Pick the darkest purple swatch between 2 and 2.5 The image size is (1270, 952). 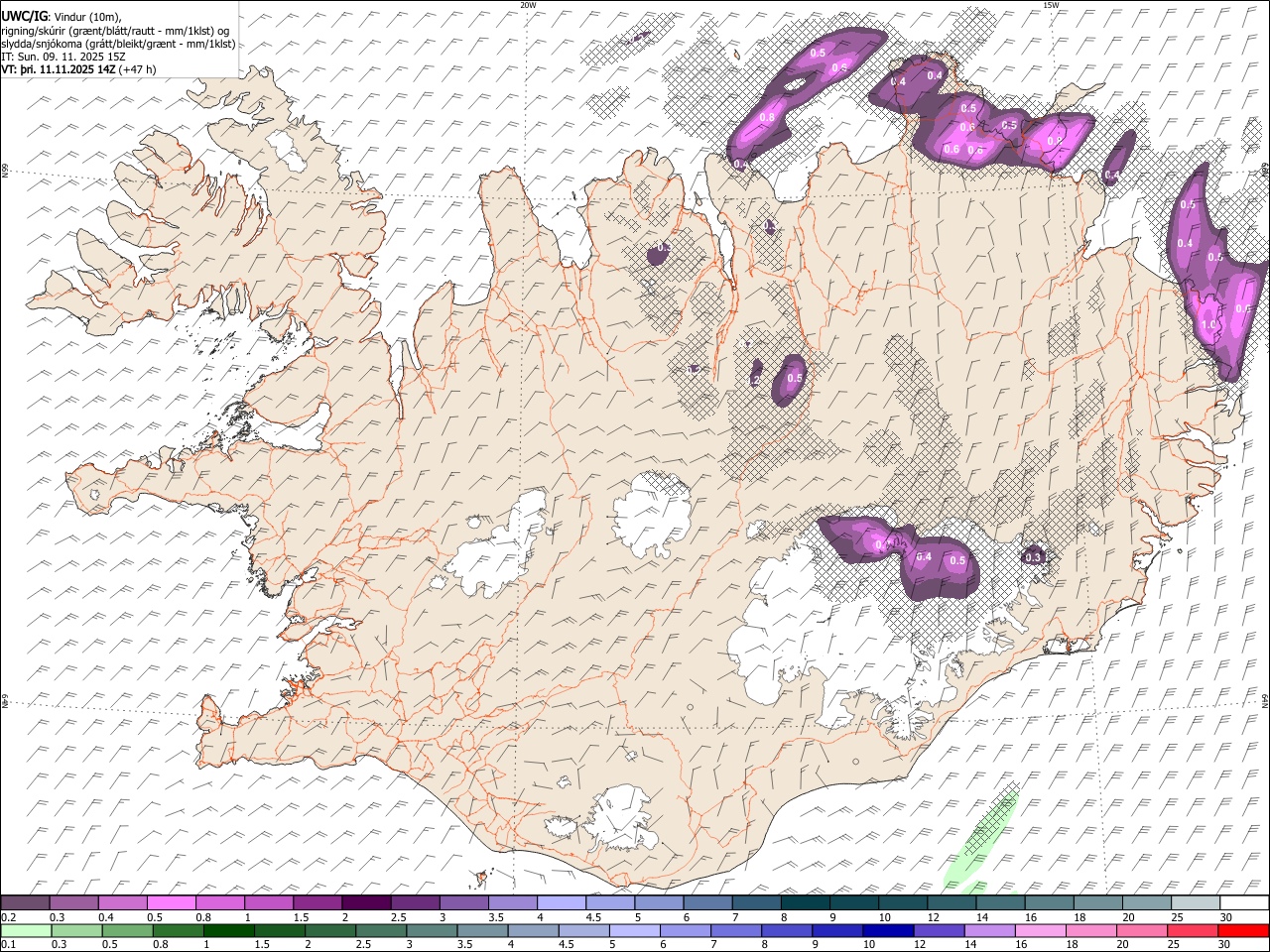pyautogui.click(x=365, y=902)
